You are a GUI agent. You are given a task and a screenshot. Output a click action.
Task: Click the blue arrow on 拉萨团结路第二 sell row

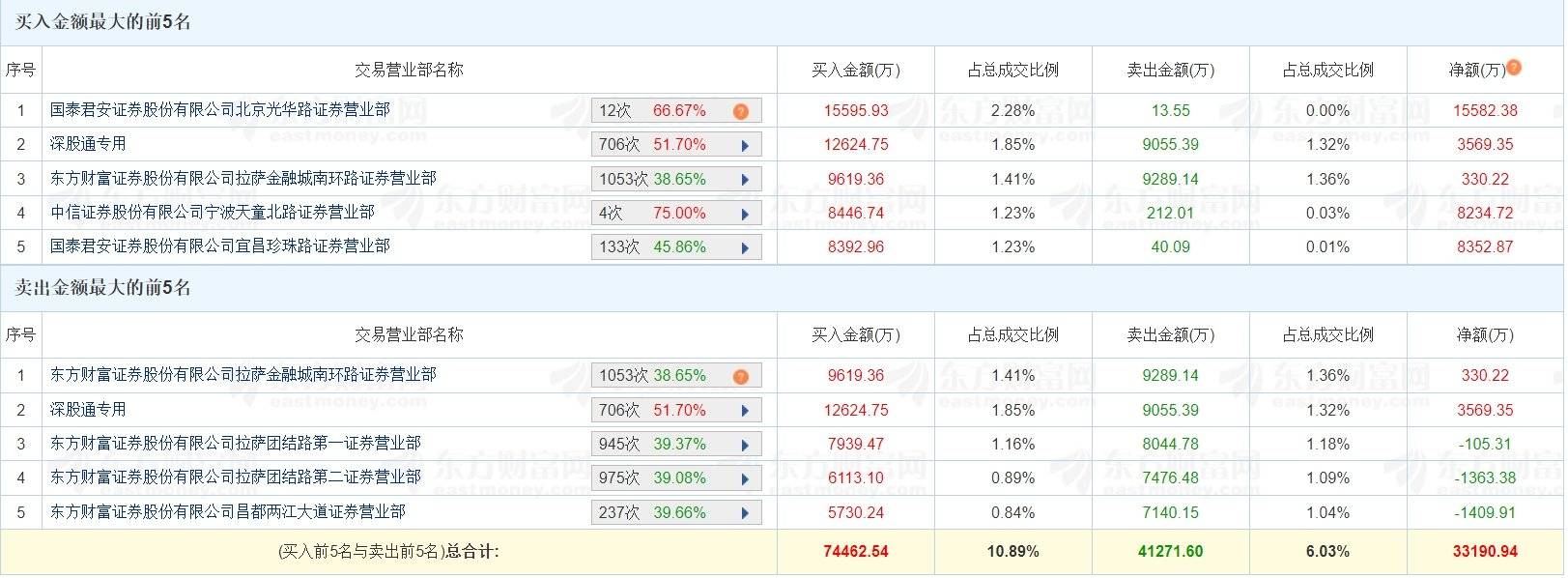click(x=744, y=477)
